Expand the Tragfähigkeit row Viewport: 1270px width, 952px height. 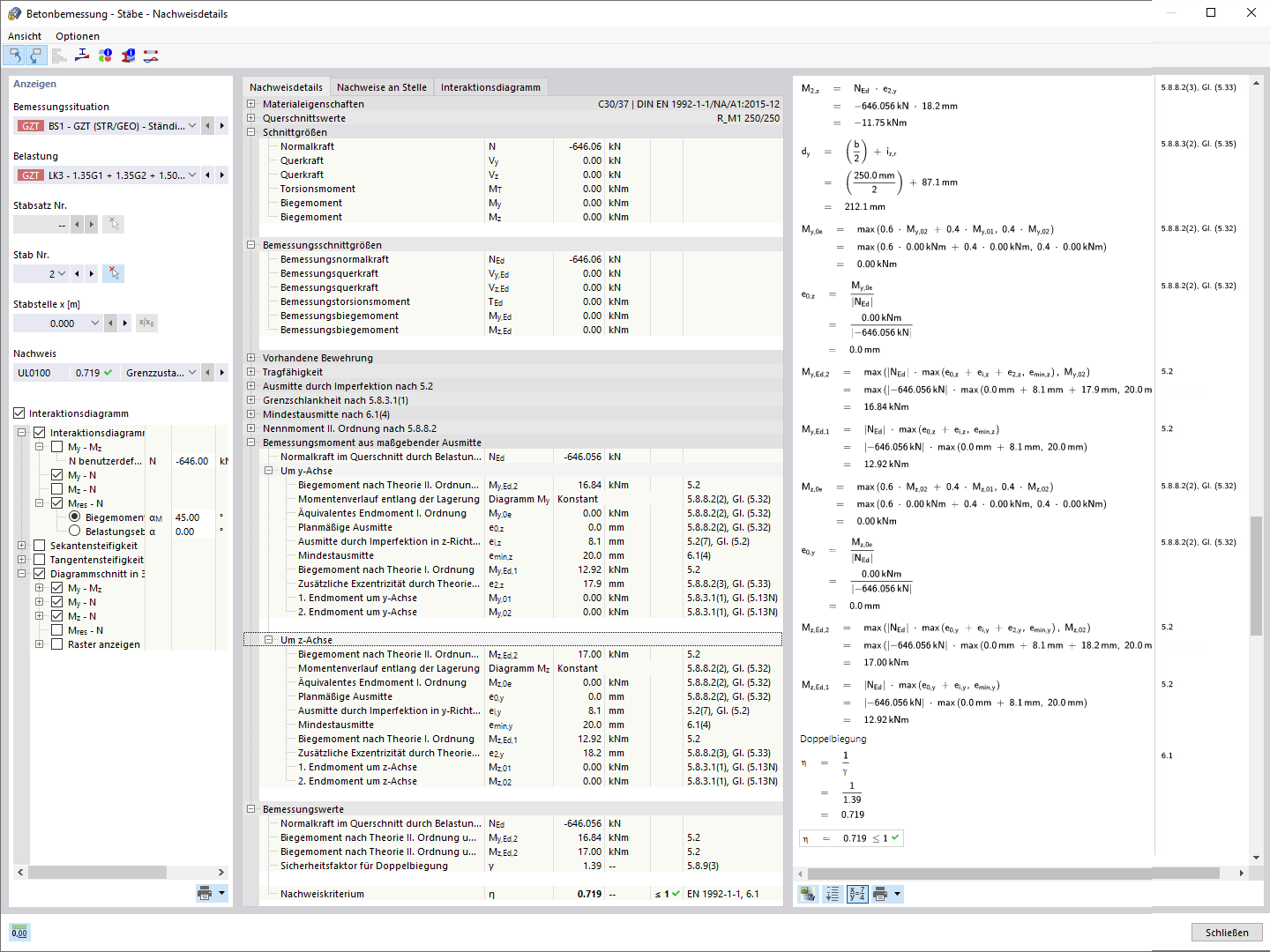pos(250,372)
